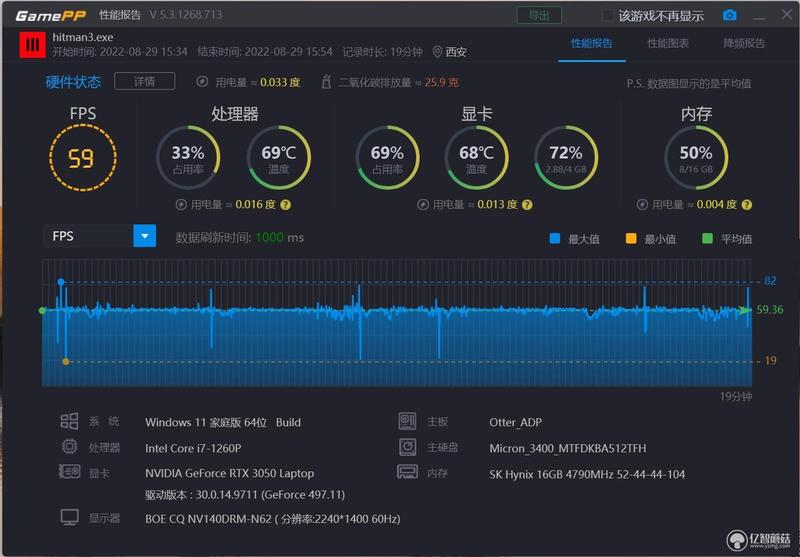Click the motherboard icon beside 主板
This screenshot has height=557, width=800.
click(407, 421)
